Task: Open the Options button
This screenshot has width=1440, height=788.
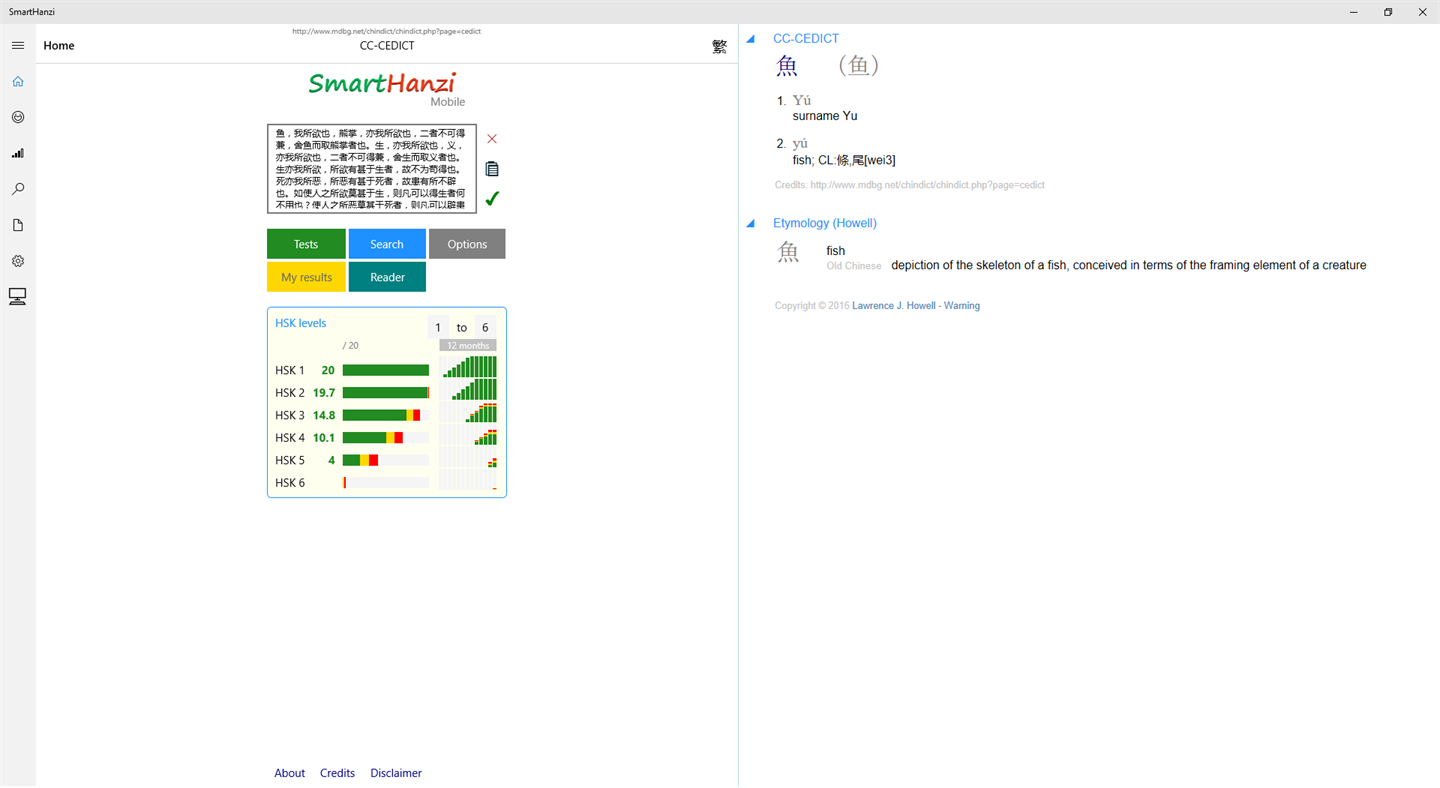Action: coord(467,244)
